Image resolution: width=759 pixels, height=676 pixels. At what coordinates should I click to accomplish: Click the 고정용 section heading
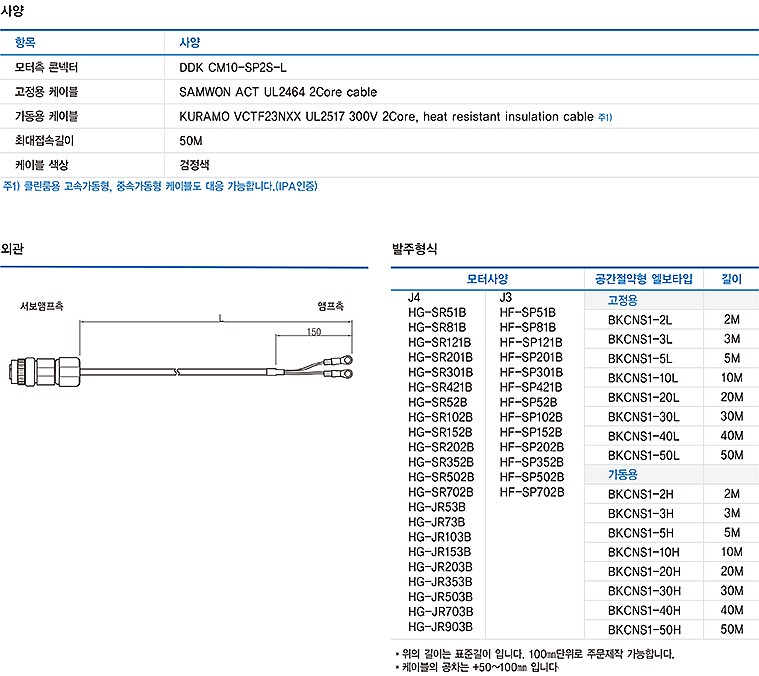[x=622, y=300]
